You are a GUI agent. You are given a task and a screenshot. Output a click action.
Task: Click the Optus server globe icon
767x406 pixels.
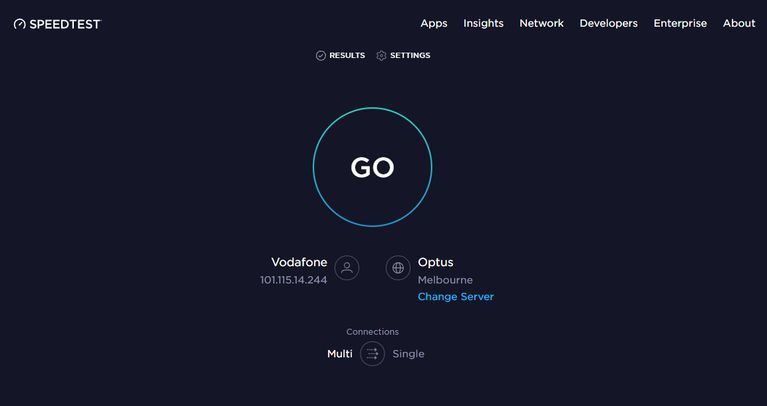click(x=398, y=268)
